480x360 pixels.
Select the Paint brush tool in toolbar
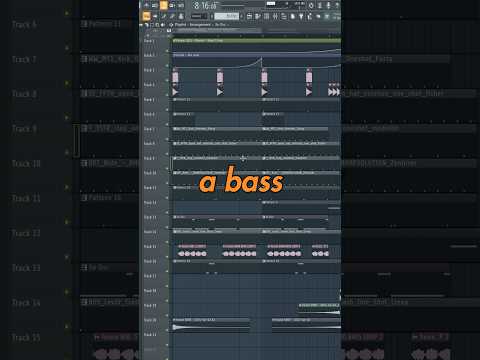coord(172,16)
